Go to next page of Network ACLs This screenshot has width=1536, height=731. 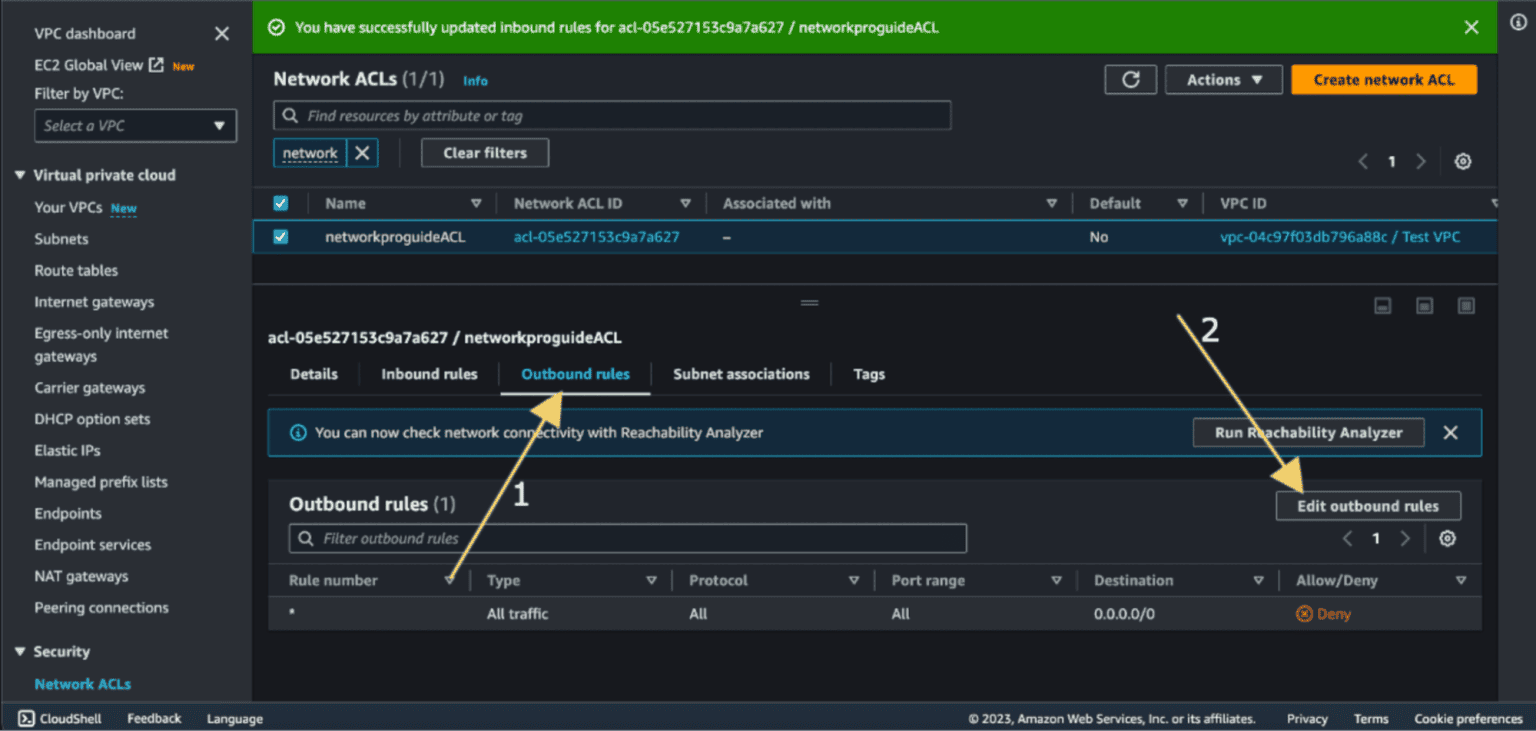(x=1421, y=161)
